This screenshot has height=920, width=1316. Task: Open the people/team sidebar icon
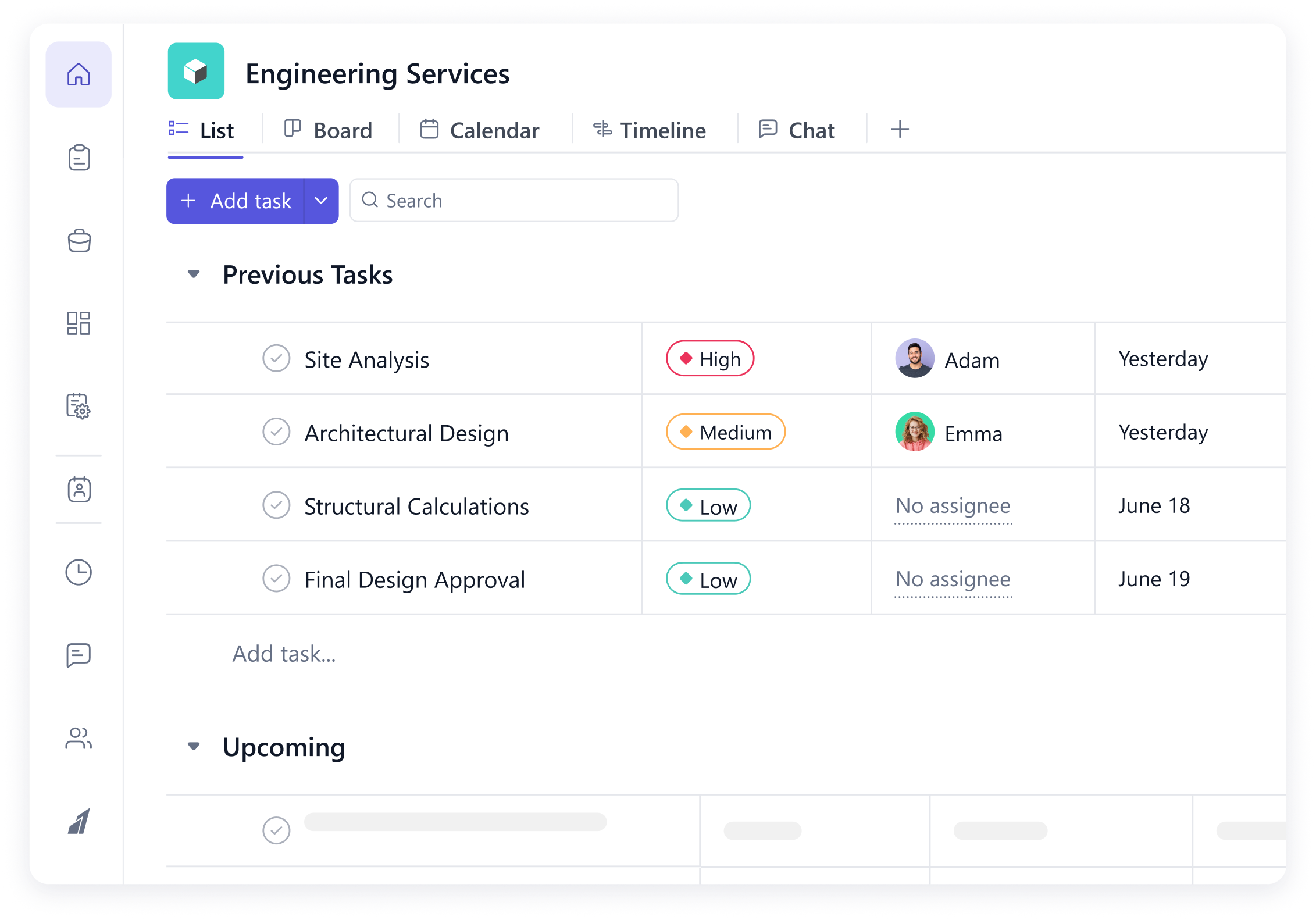[79, 738]
